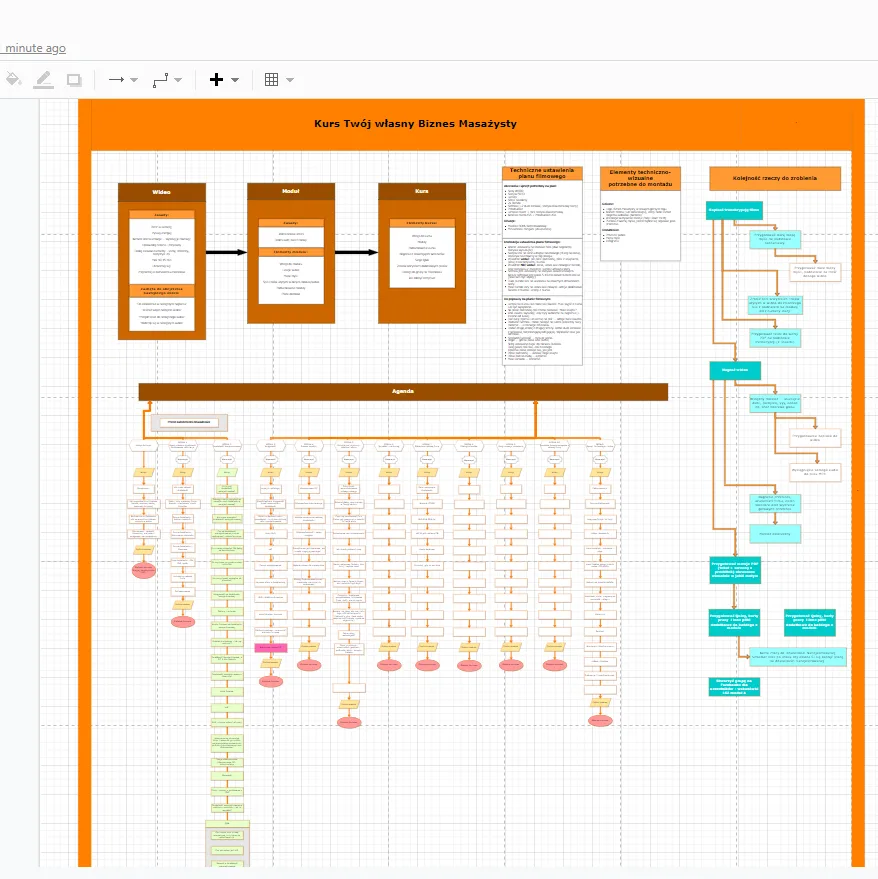Click the Waypoints connector style icon

[160, 80]
